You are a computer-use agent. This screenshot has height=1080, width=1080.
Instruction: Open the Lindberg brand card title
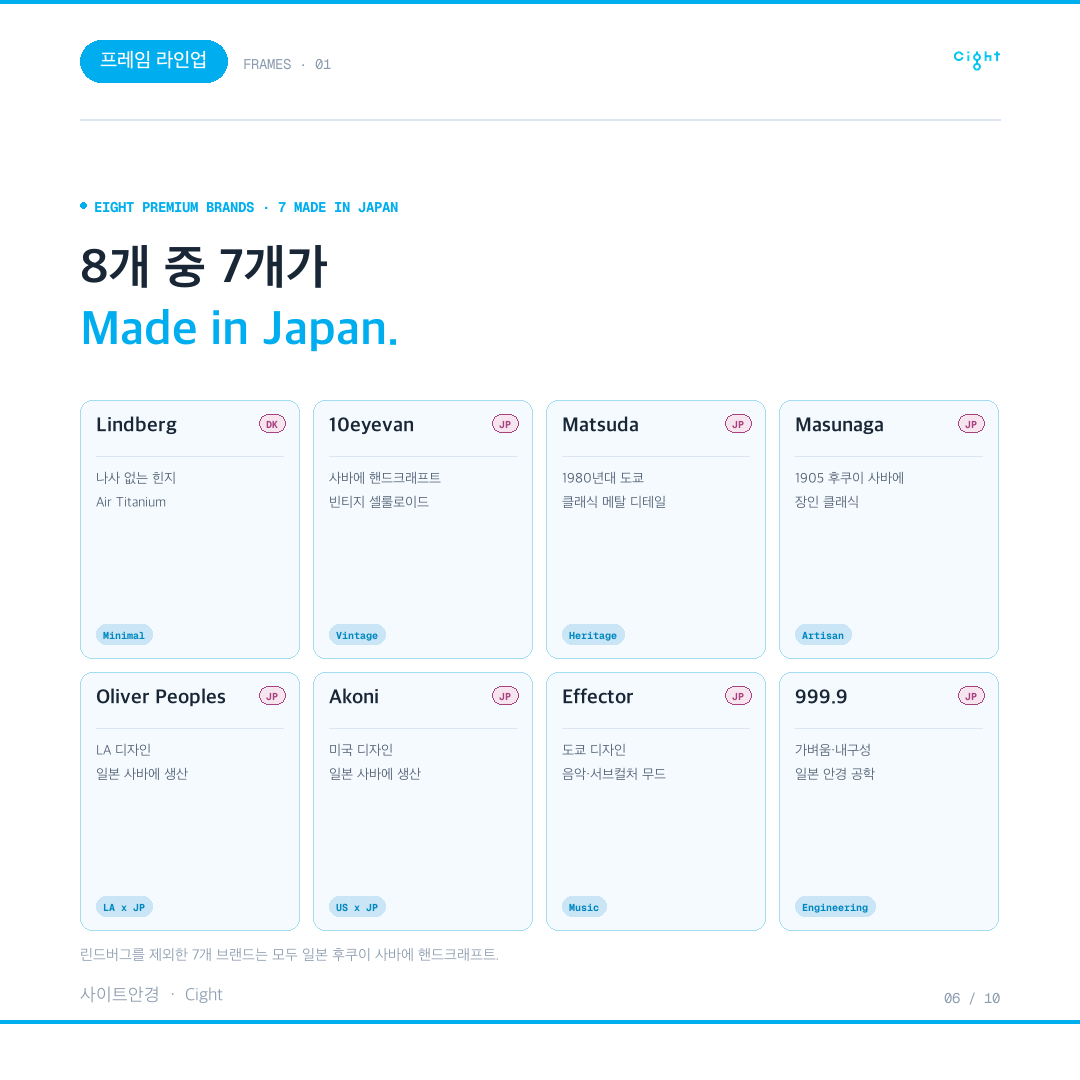click(136, 425)
